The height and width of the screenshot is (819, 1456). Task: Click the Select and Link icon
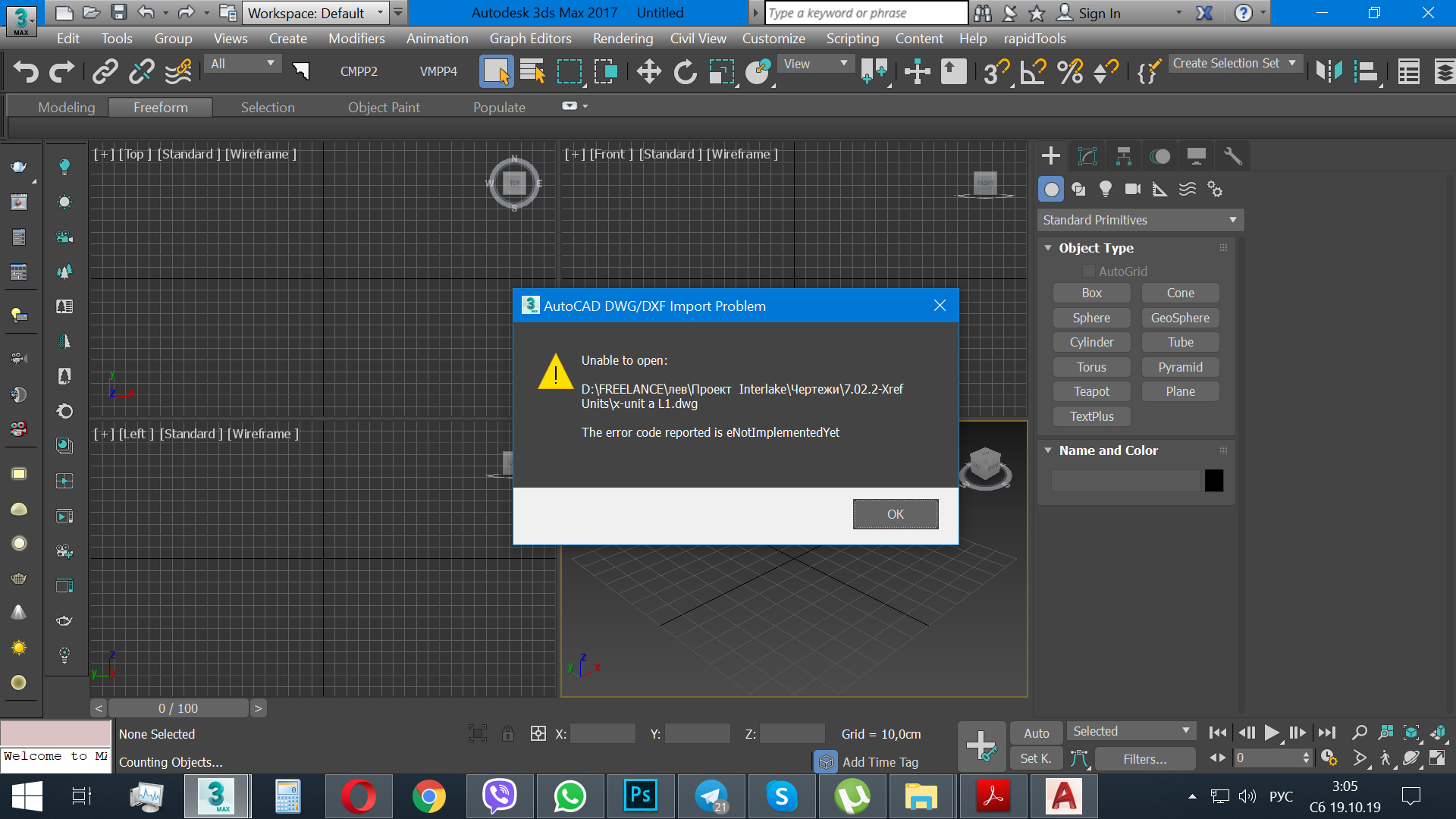click(x=105, y=72)
